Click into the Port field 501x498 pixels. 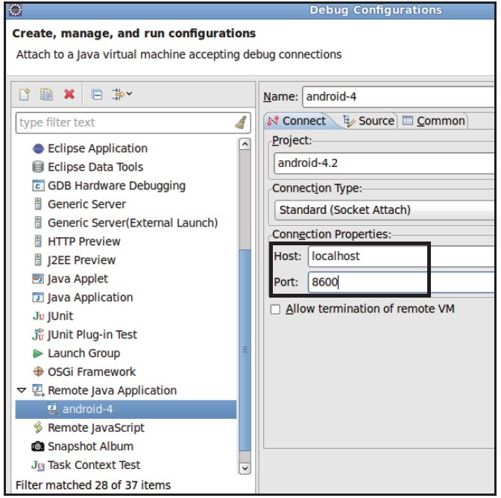[401, 282]
